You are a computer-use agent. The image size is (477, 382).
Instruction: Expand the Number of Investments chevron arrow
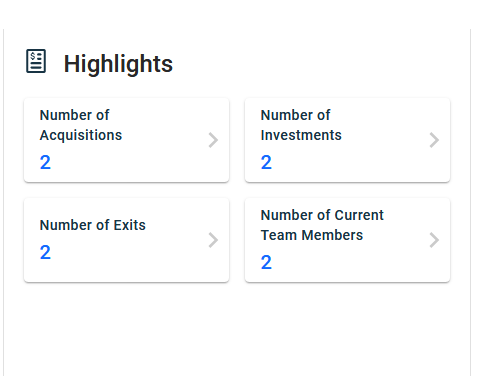[434, 140]
